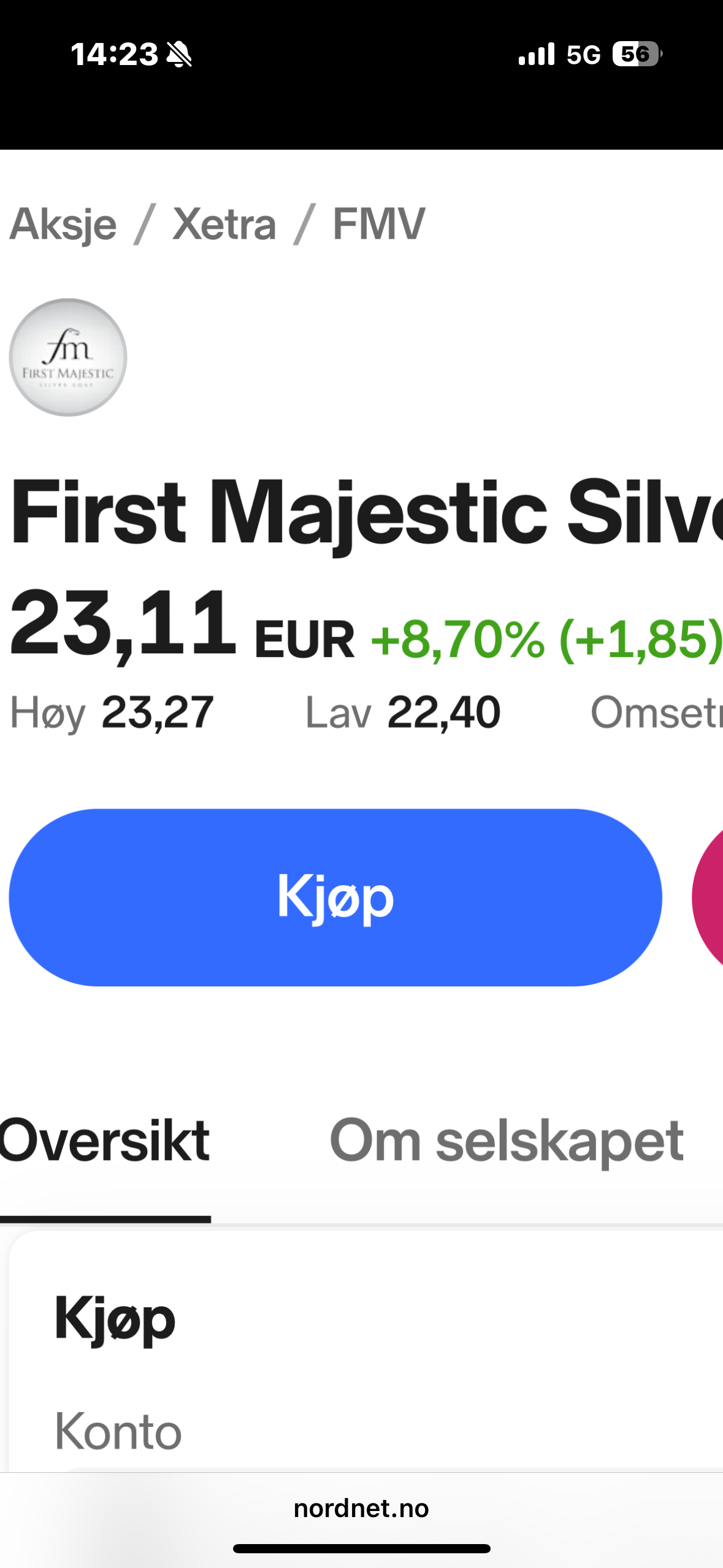Tap the nordnet.no address bar
The height and width of the screenshot is (1568, 723).
(361, 1508)
